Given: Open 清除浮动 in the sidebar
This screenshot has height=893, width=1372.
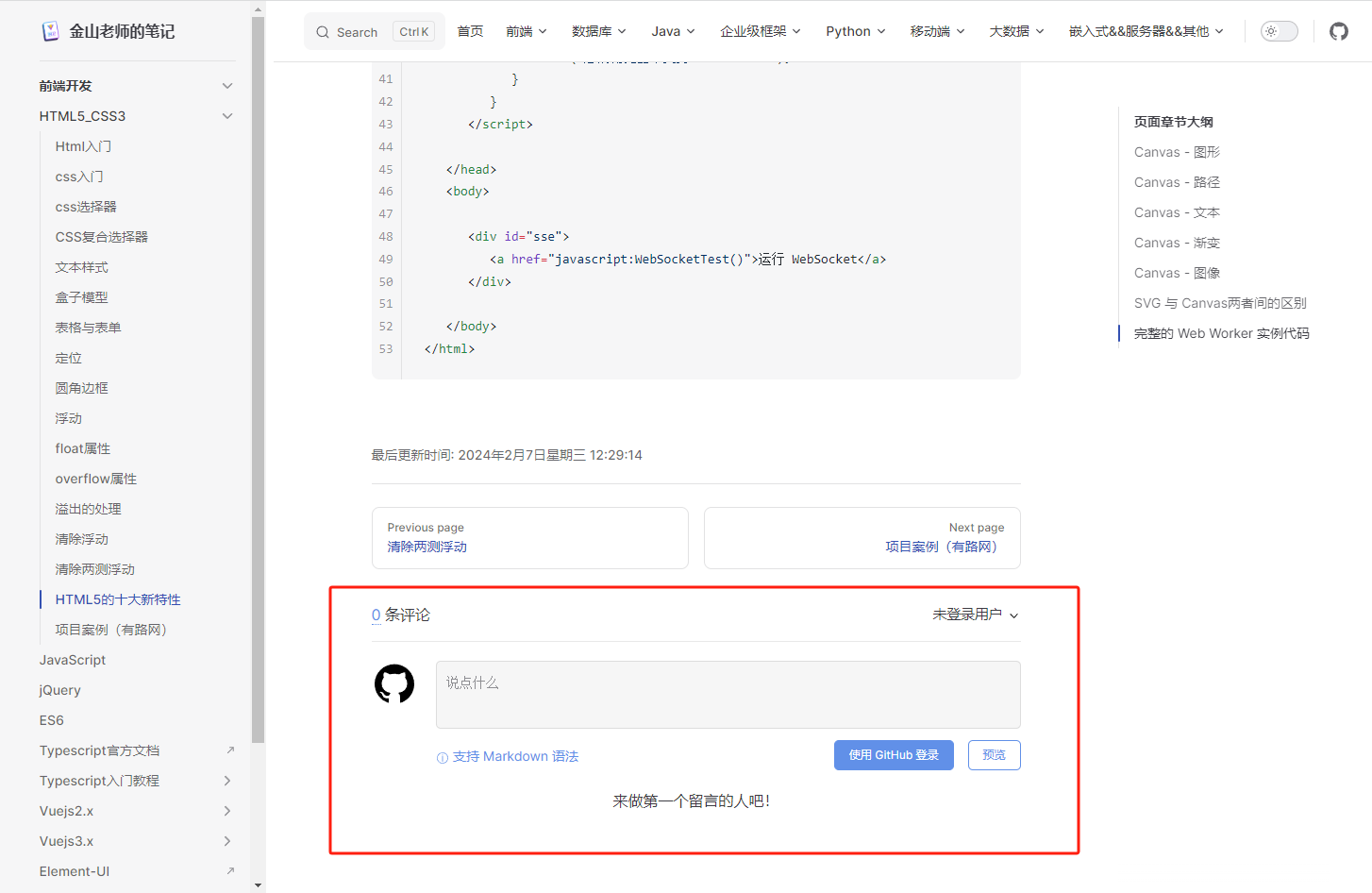Looking at the screenshot, I should click(x=82, y=539).
